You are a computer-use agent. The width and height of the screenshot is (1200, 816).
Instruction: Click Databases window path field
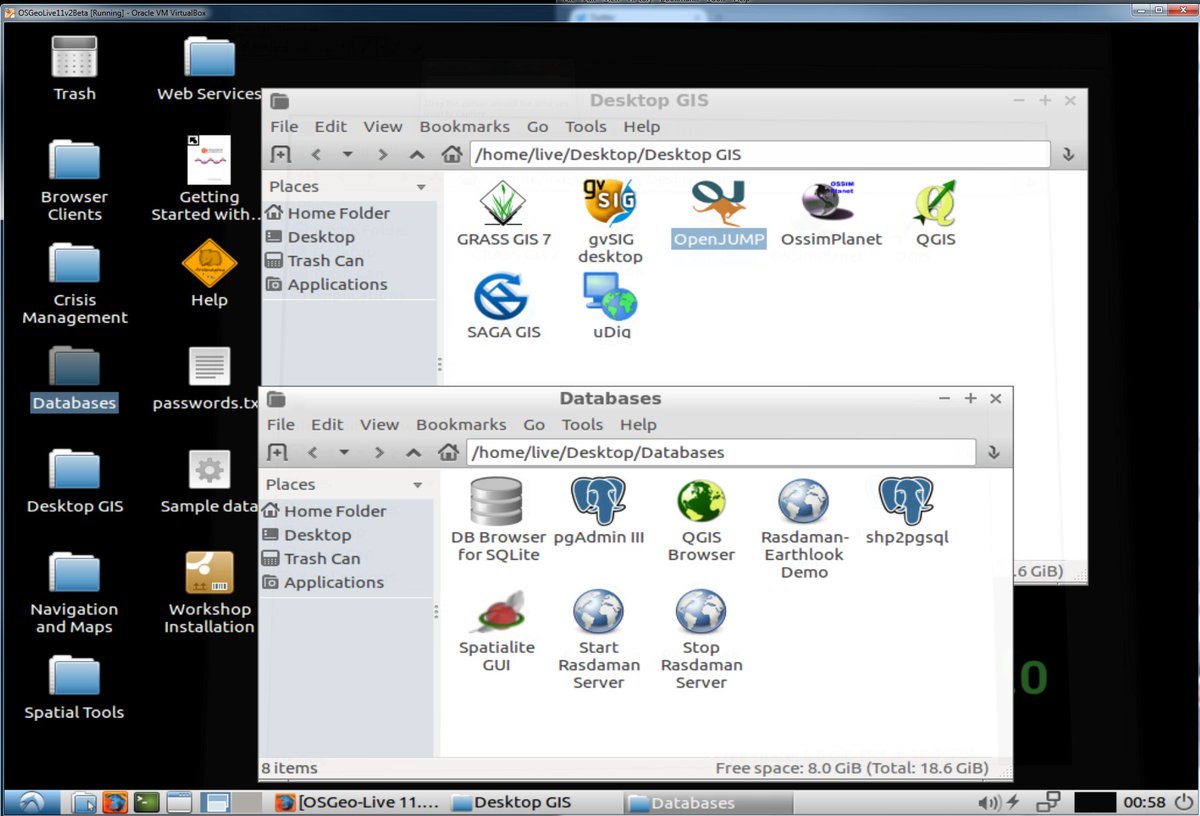pos(721,452)
